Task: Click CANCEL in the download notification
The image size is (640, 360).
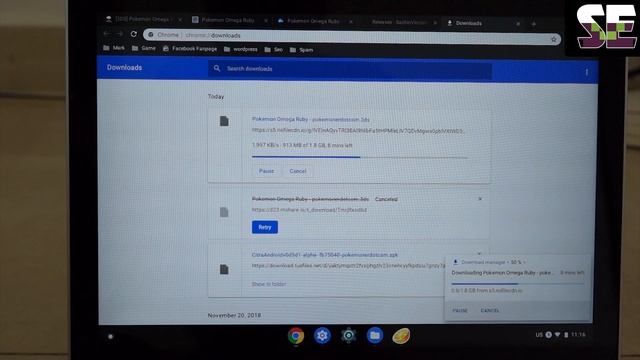Action: click(490, 311)
